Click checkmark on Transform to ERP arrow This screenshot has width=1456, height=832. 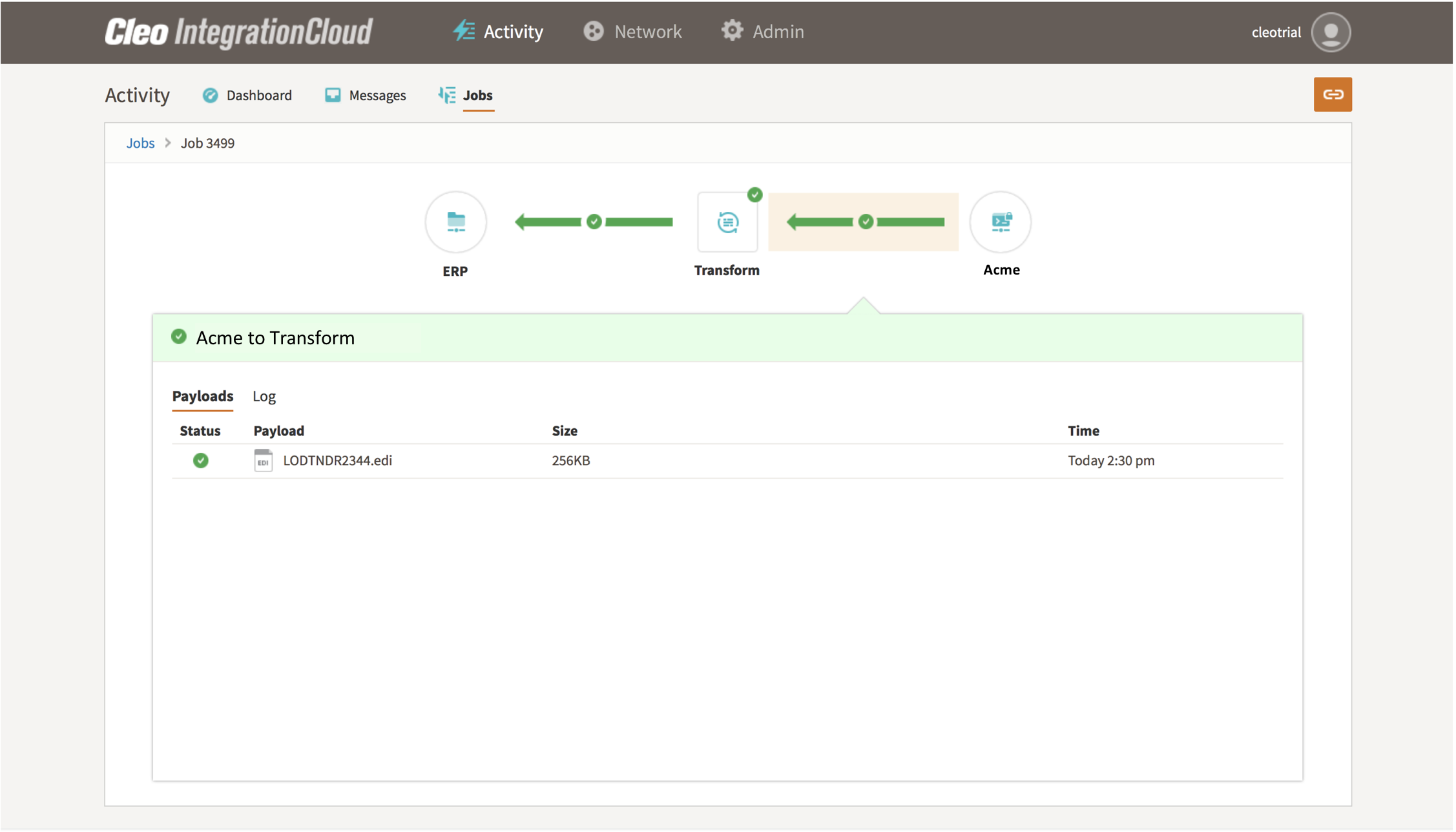click(594, 222)
